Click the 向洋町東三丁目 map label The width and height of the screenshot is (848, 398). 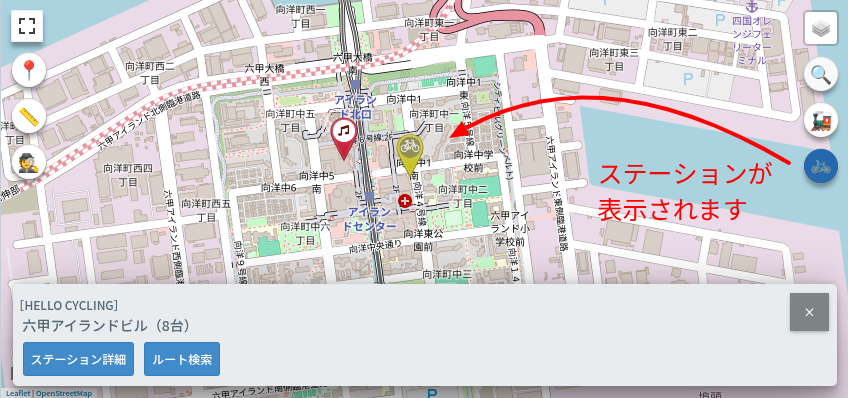point(614,59)
